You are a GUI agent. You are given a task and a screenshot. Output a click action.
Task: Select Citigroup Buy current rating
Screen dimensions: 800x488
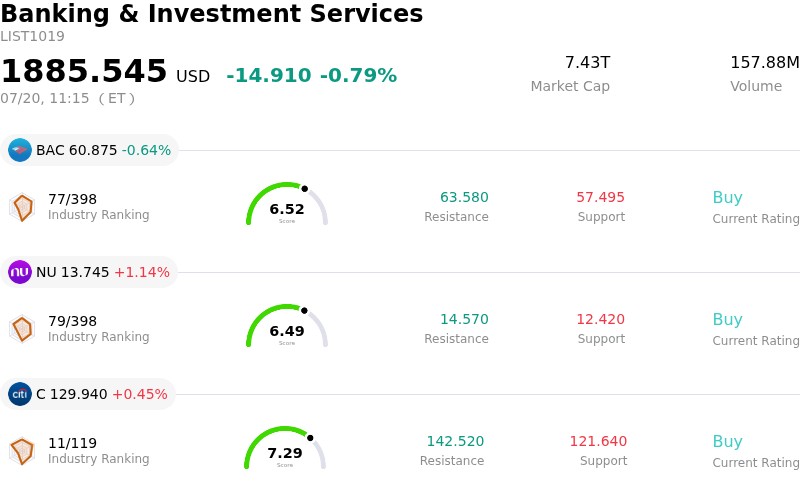728,442
